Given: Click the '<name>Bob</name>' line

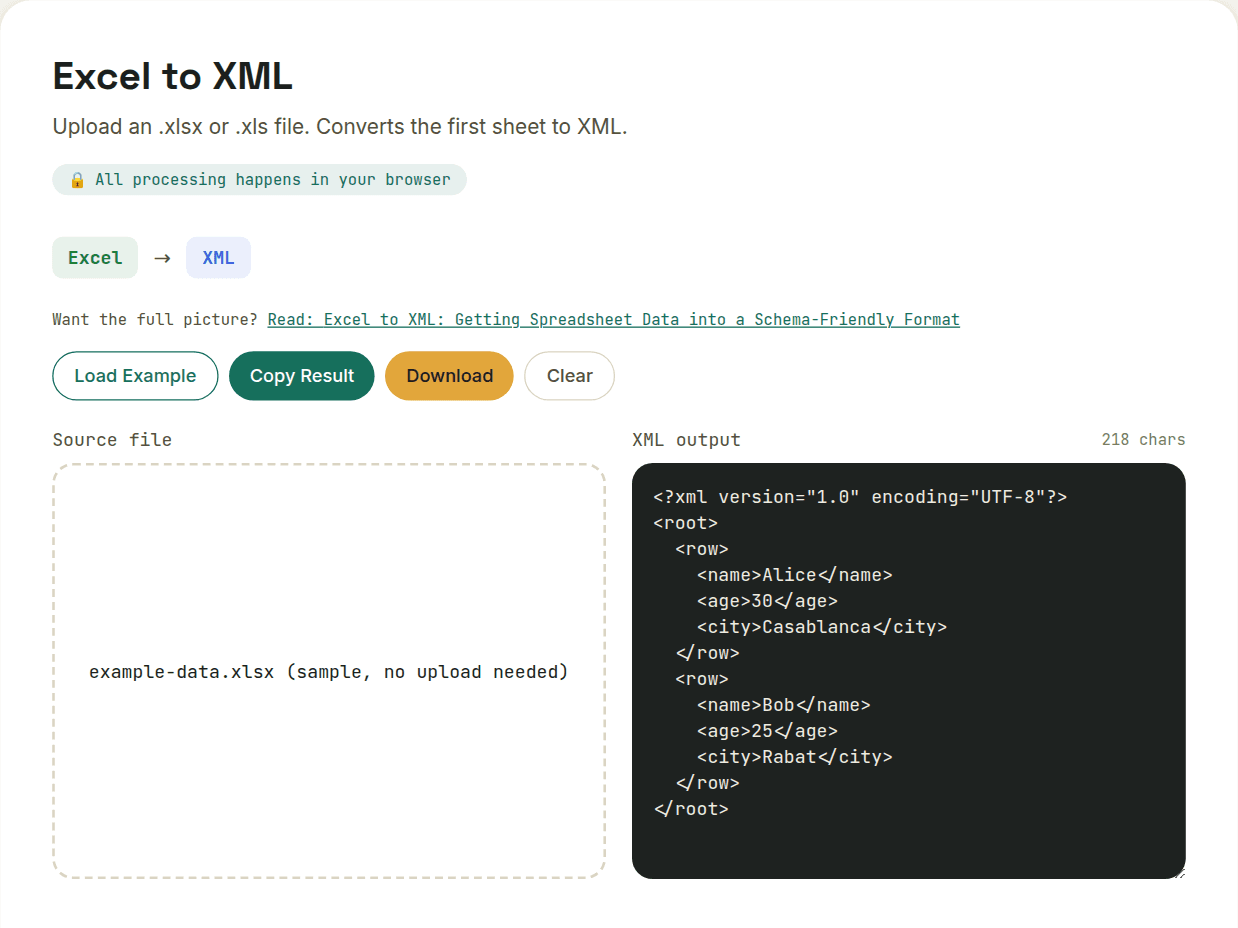Looking at the screenshot, I should (x=783, y=705).
